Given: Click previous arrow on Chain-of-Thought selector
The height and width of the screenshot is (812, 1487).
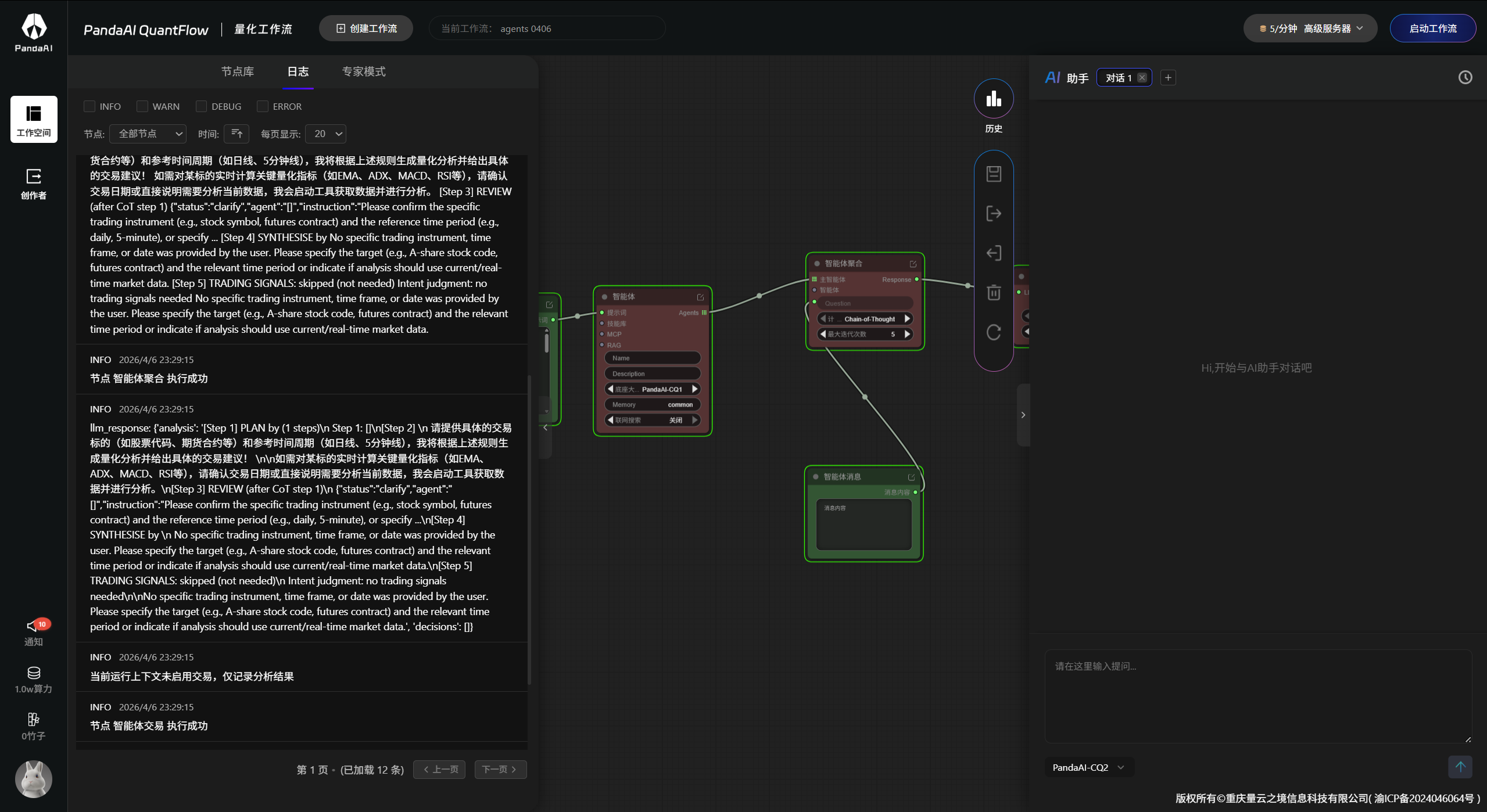Looking at the screenshot, I should [x=823, y=319].
